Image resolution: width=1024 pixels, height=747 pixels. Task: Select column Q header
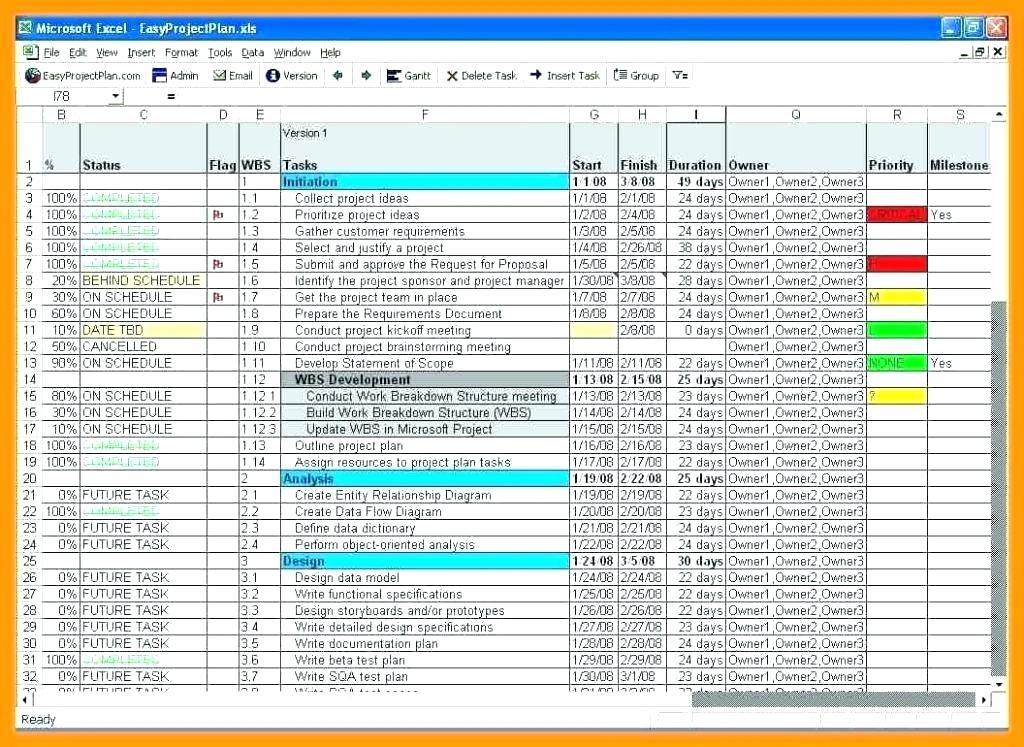(795, 115)
